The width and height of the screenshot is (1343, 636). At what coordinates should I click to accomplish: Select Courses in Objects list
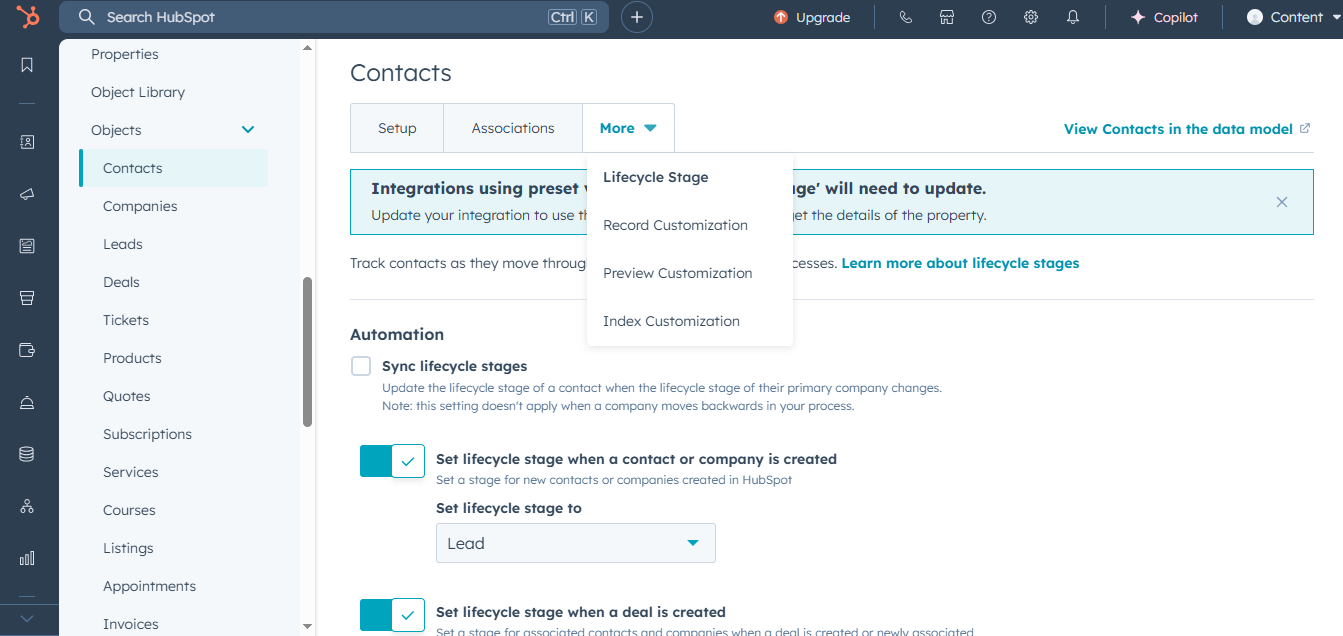coord(129,510)
